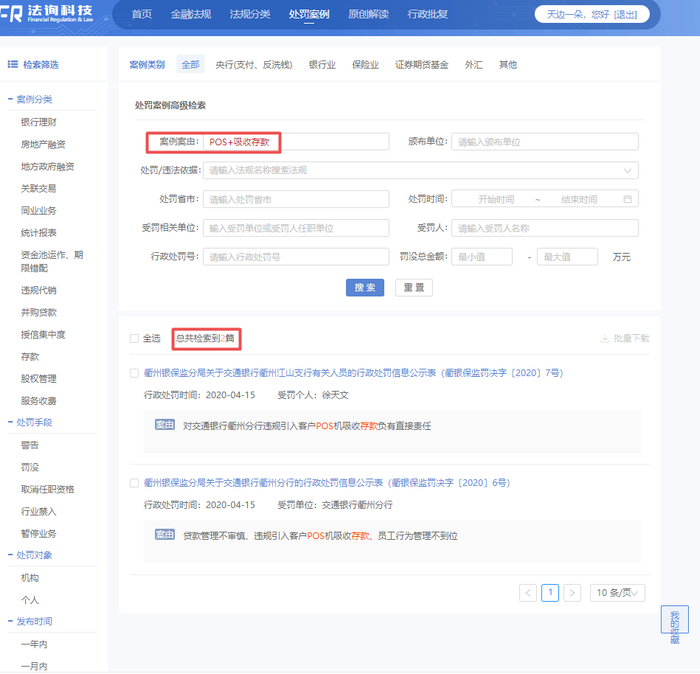Go to previous page arrow

click(528, 593)
